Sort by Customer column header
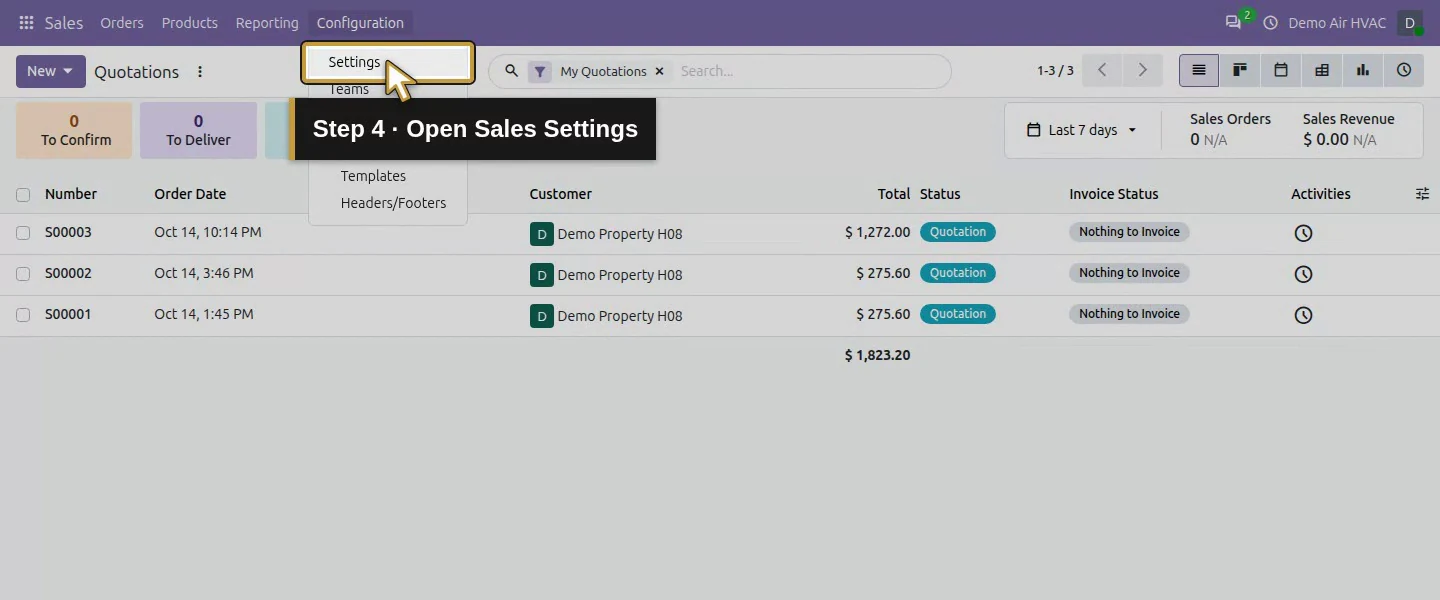 point(561,194)
